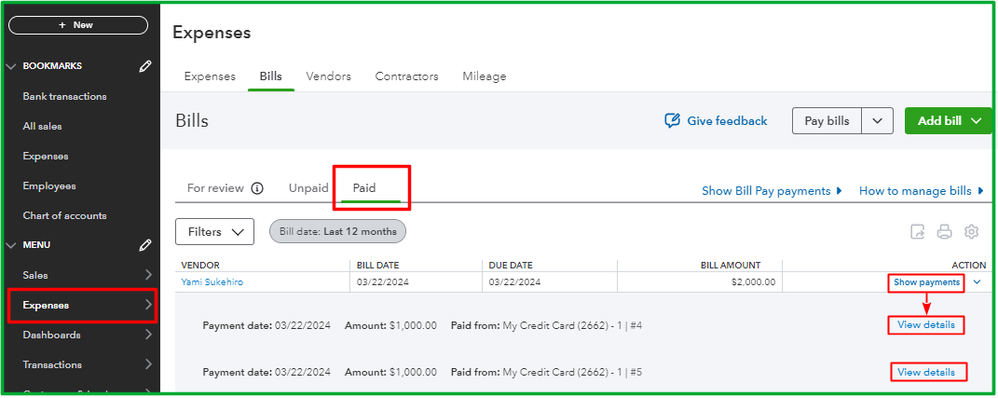The width and height of the screenshot is (998, 398).
Task: Click Show payments for Yami Sukehiro
Action: [926, 282]
